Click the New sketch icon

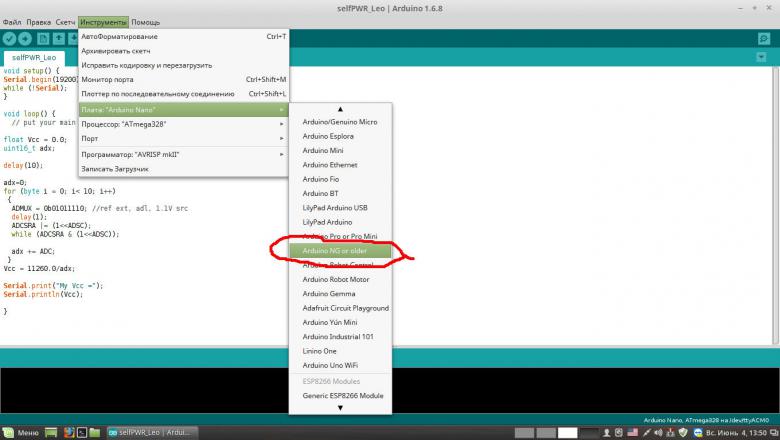43,39
